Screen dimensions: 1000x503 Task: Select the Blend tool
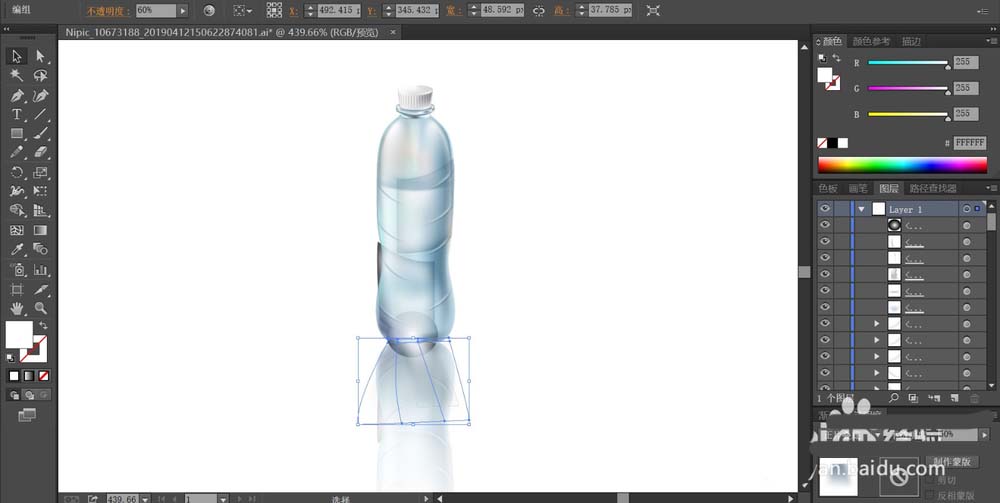[41, 249]
